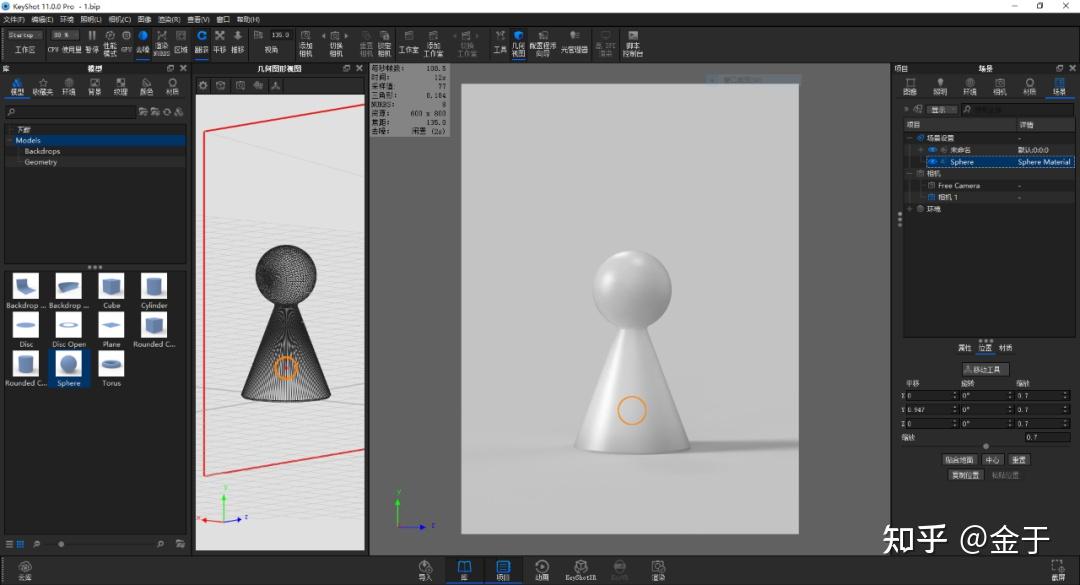The height and width of the screenshot is (585, 1080).
Task: Open the 文件(F) menu
Action: (14, 19)
